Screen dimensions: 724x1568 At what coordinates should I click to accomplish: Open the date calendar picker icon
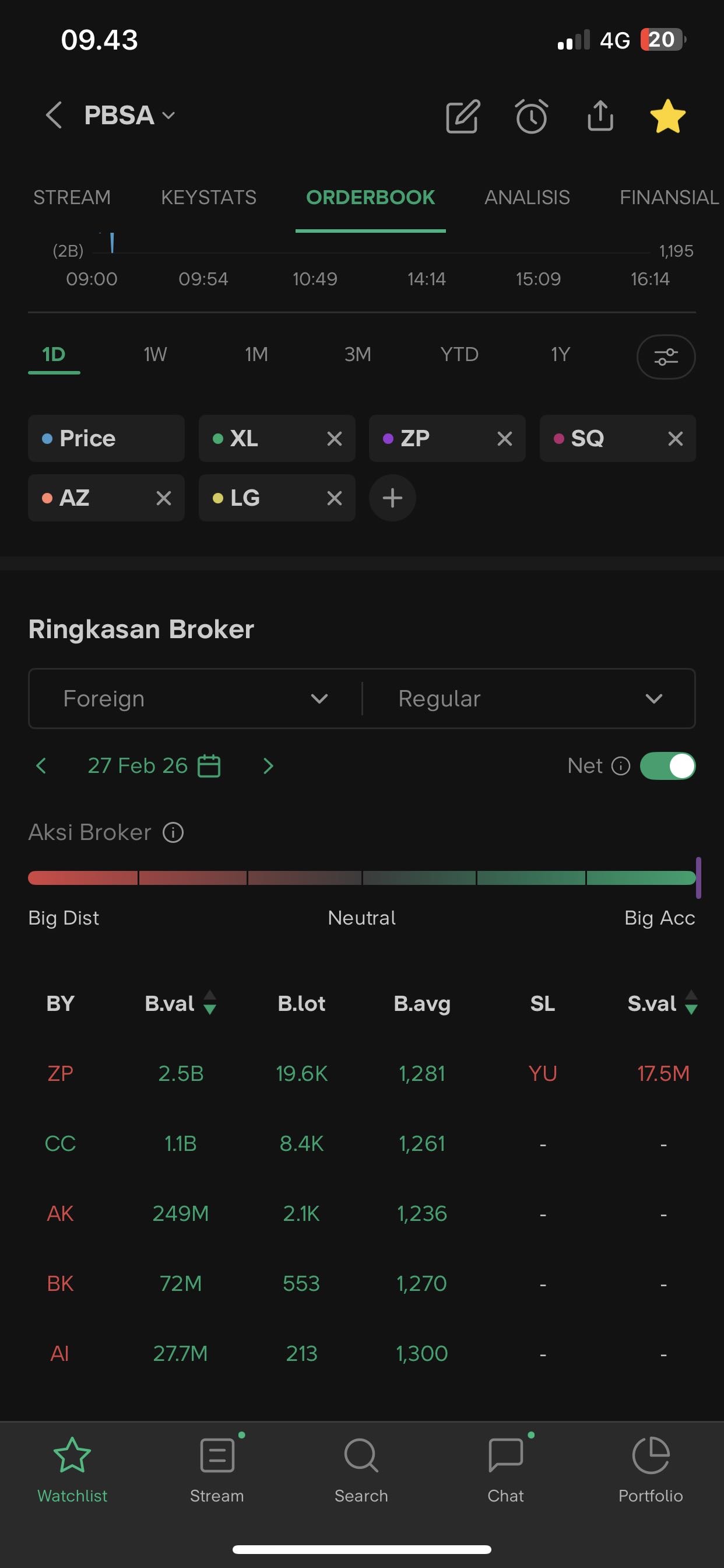pos(209,766)
